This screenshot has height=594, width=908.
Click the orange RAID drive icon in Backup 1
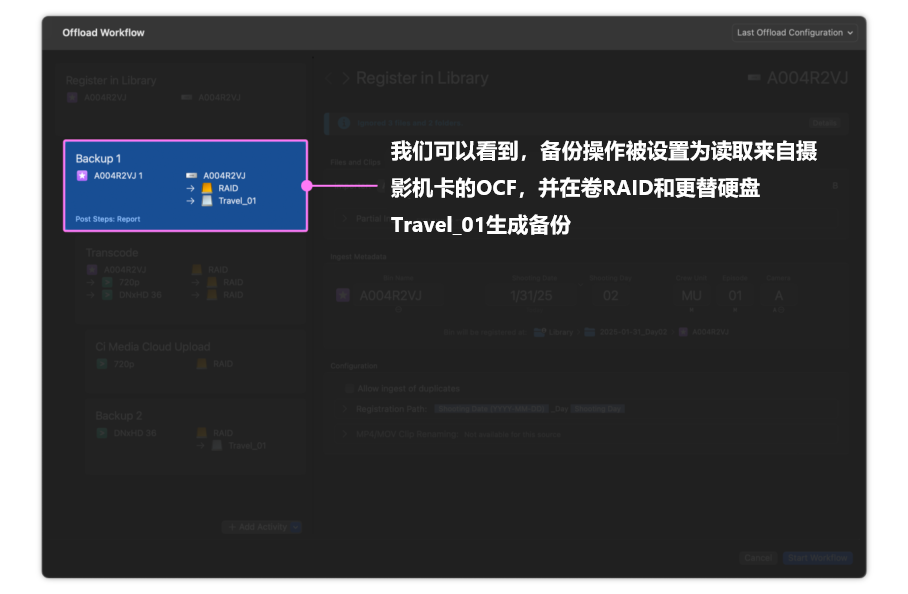[x=207, y=188]
